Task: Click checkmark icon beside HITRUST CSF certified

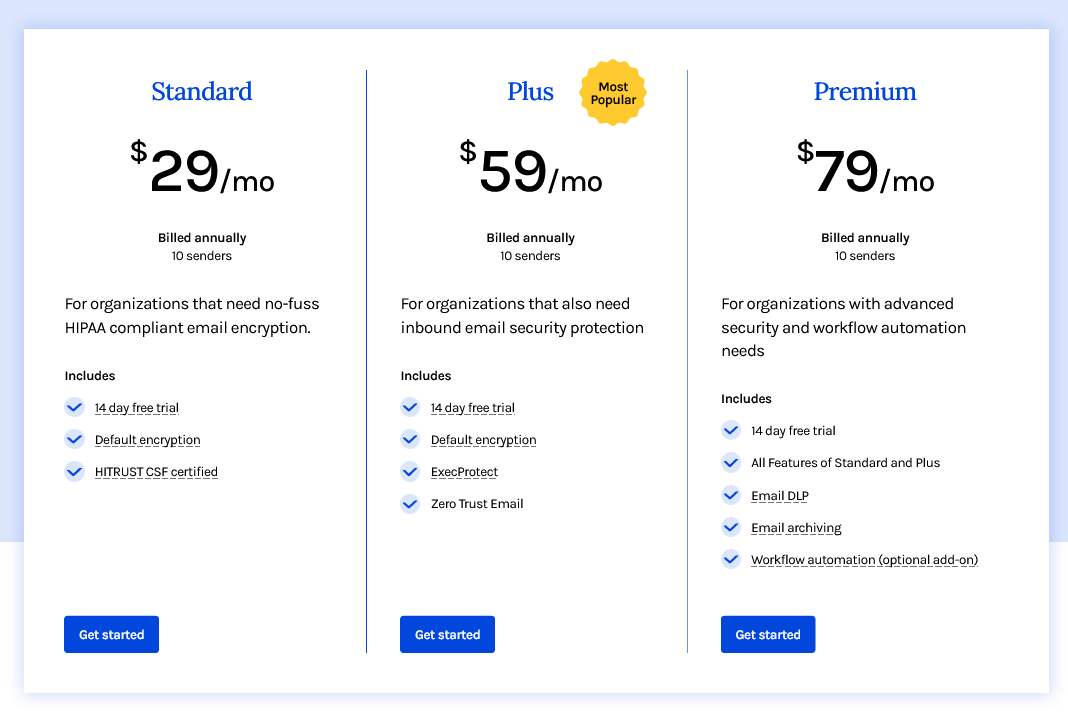Action: pos(74,471)
